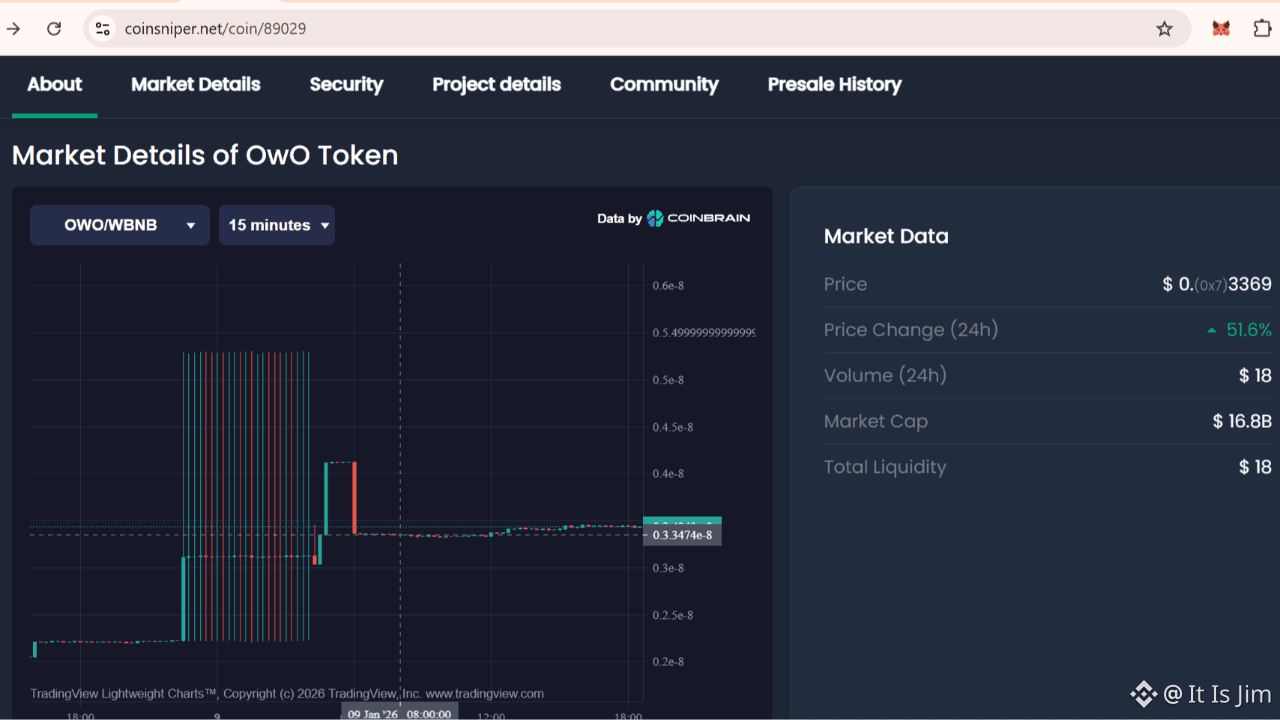Switch to the About tab
Screen dimensions: 1280x720
click(54, 85)
